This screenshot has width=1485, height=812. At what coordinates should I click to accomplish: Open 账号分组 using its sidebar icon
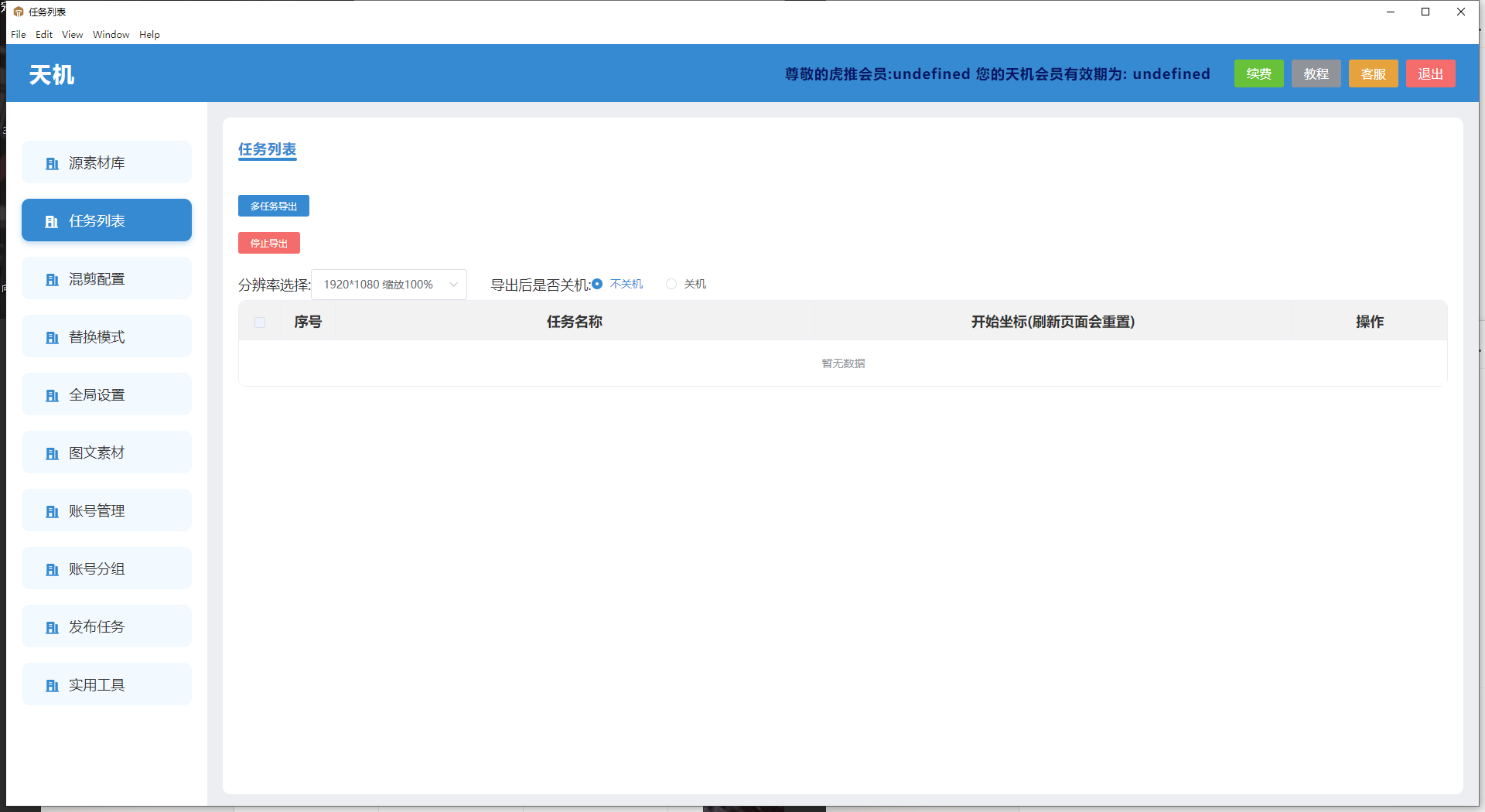(51, 569)
